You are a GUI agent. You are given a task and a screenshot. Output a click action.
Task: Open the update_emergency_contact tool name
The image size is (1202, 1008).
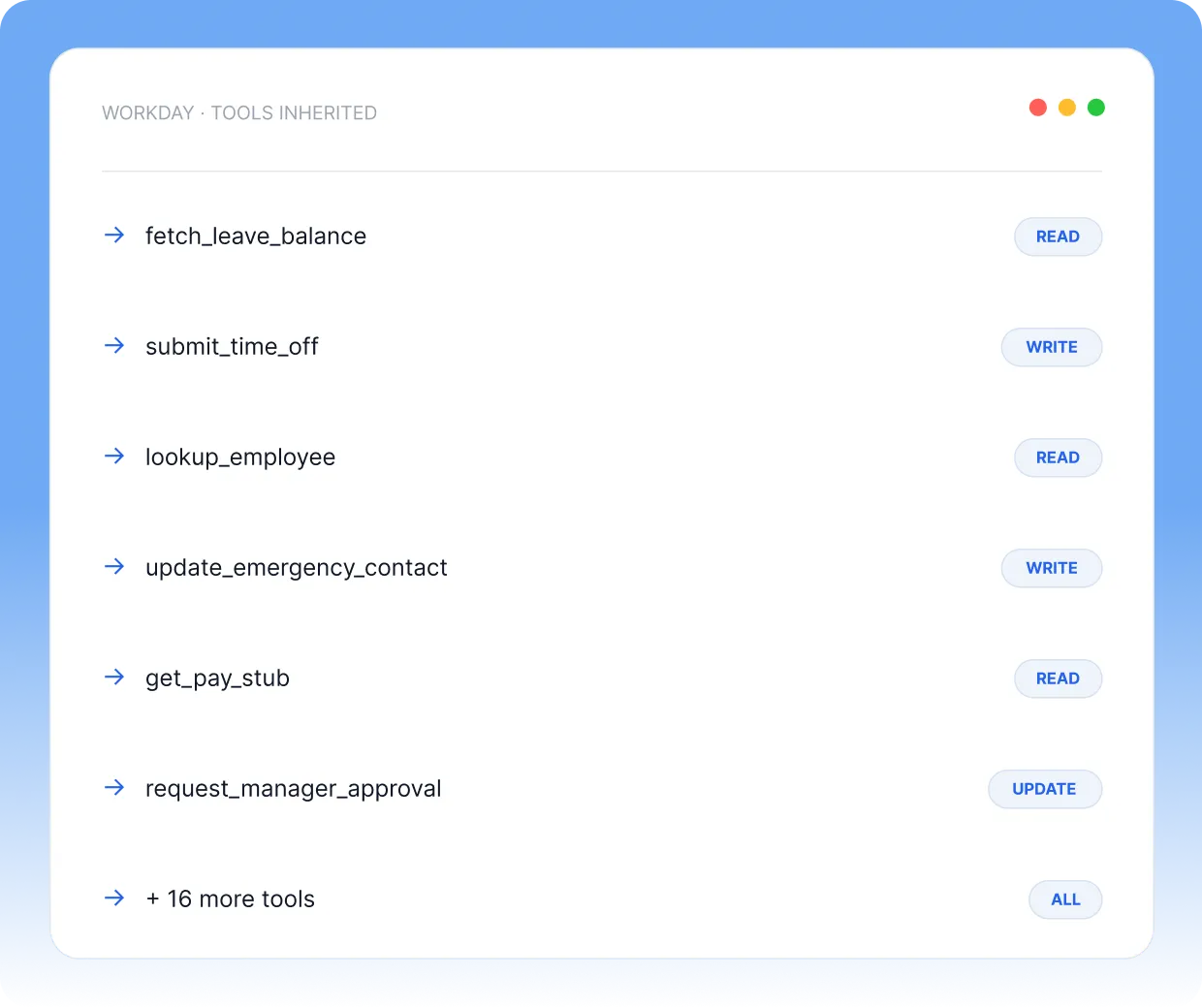tap(297, 568)
